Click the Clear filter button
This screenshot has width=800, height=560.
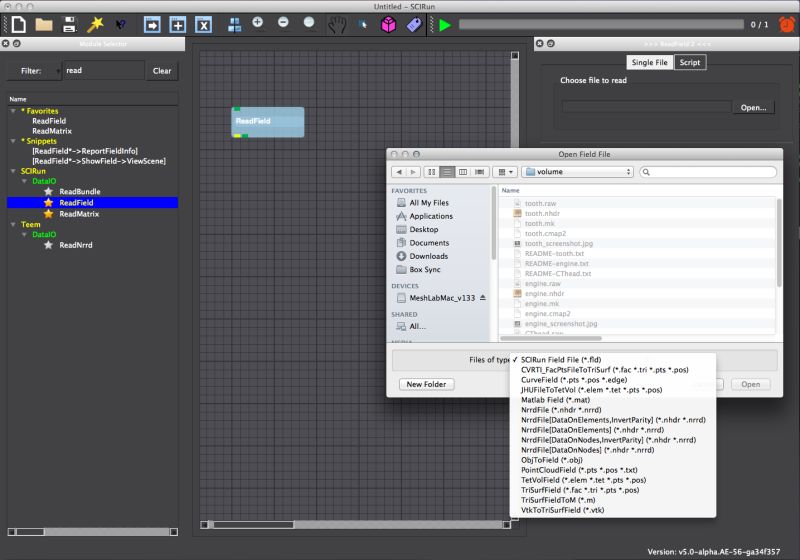[x=162, y=71]
